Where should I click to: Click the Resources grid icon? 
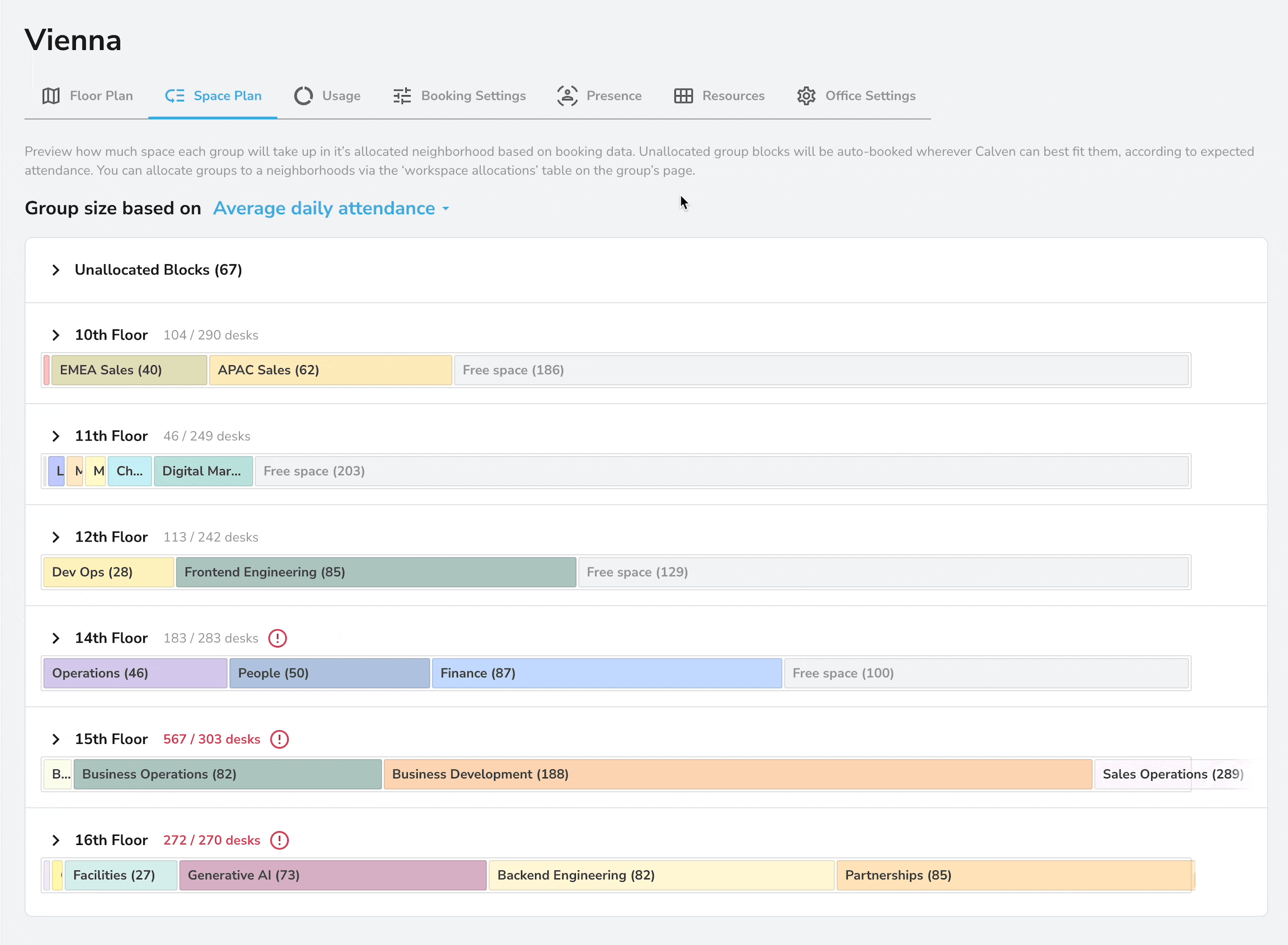[x=683, y=96]
